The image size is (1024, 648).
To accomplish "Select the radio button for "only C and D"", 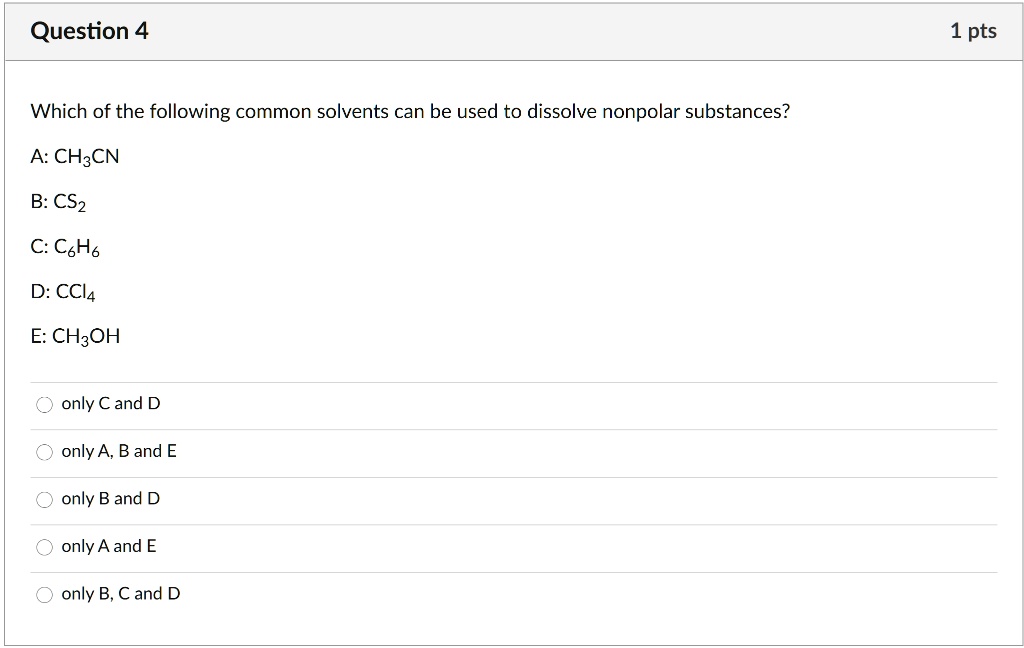I will (x=44, y=404).
